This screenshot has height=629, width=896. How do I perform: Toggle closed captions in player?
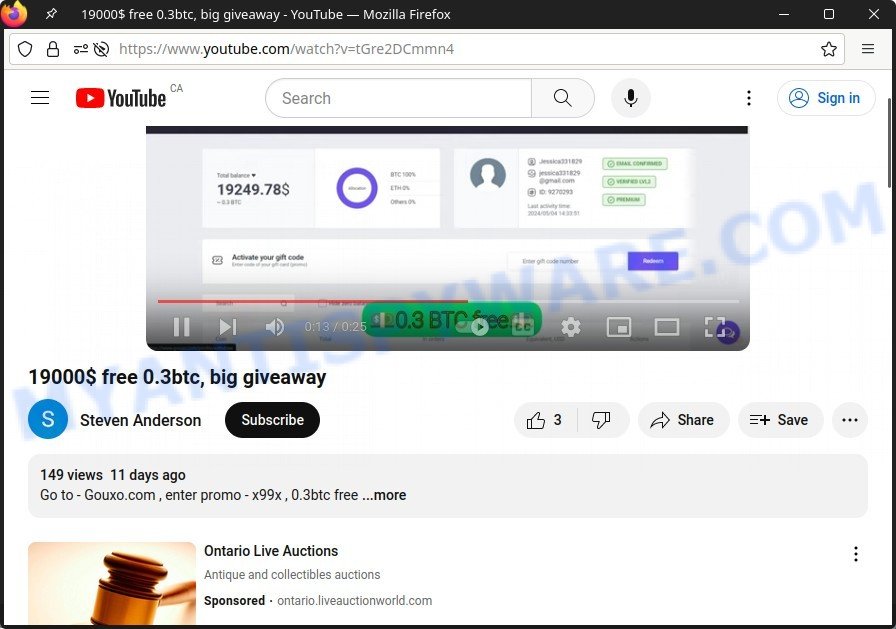[x=523, y=327]
